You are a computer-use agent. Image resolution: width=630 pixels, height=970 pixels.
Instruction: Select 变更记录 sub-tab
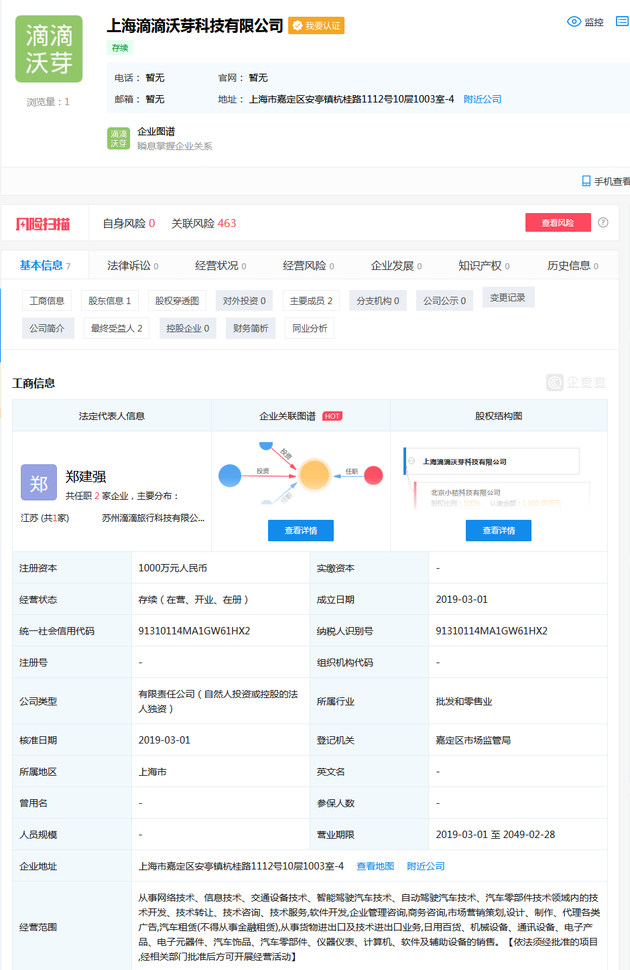[508, 298]
